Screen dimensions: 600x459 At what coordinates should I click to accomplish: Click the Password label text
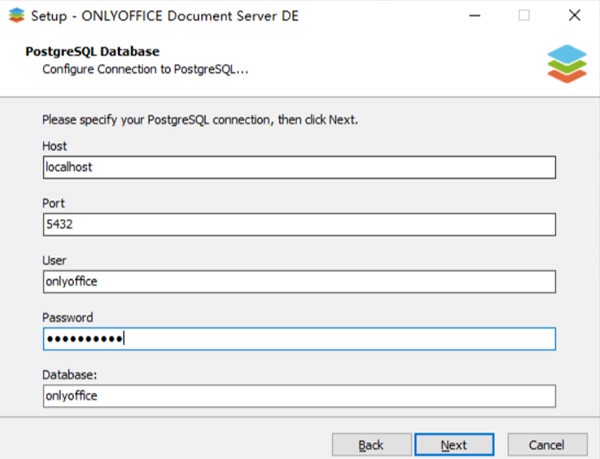tap(67, 317)
